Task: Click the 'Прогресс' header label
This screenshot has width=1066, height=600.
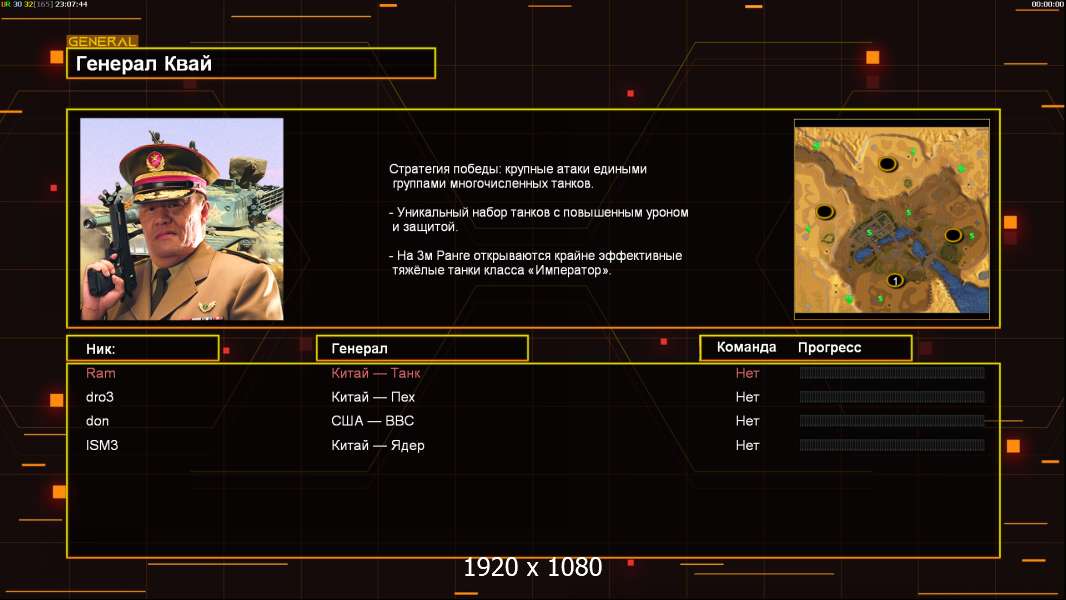Action: coord(829,348)
